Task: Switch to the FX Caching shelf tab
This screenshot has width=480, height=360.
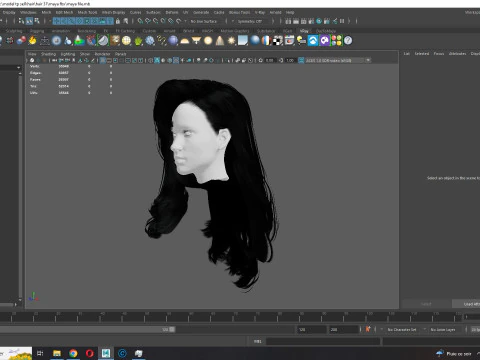Action: click(125, 31)
